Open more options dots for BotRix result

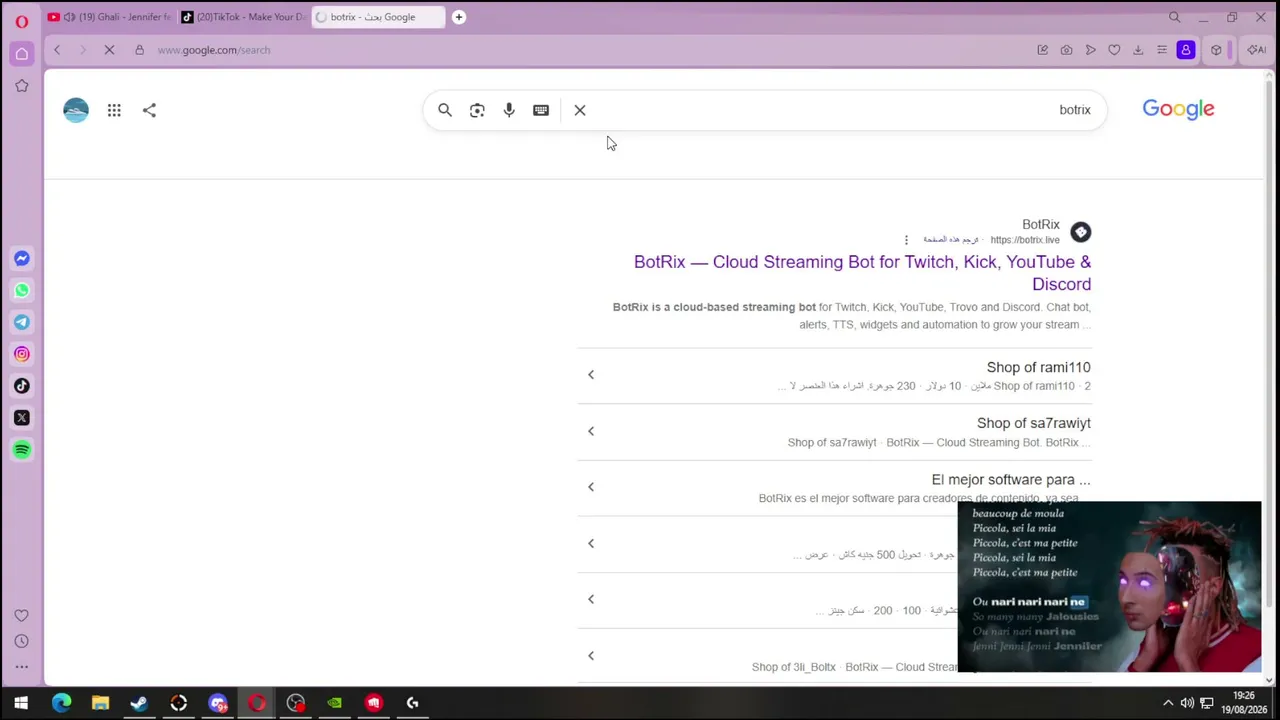(x=906, y=240)
